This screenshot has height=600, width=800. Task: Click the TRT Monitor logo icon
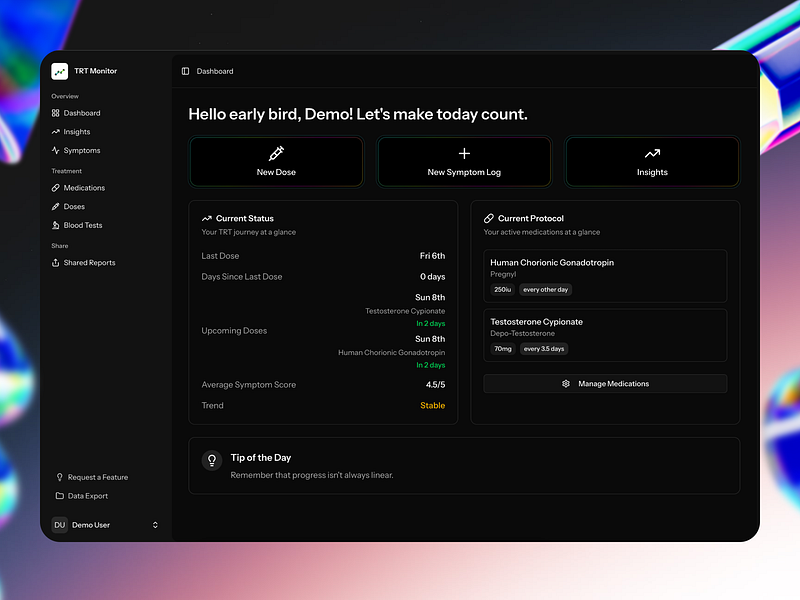[60, 71]
